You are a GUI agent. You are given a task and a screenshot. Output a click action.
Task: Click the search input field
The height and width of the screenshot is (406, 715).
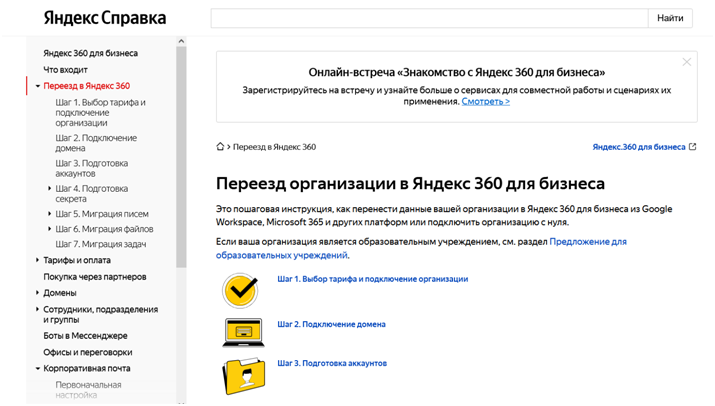pos(429,18)
